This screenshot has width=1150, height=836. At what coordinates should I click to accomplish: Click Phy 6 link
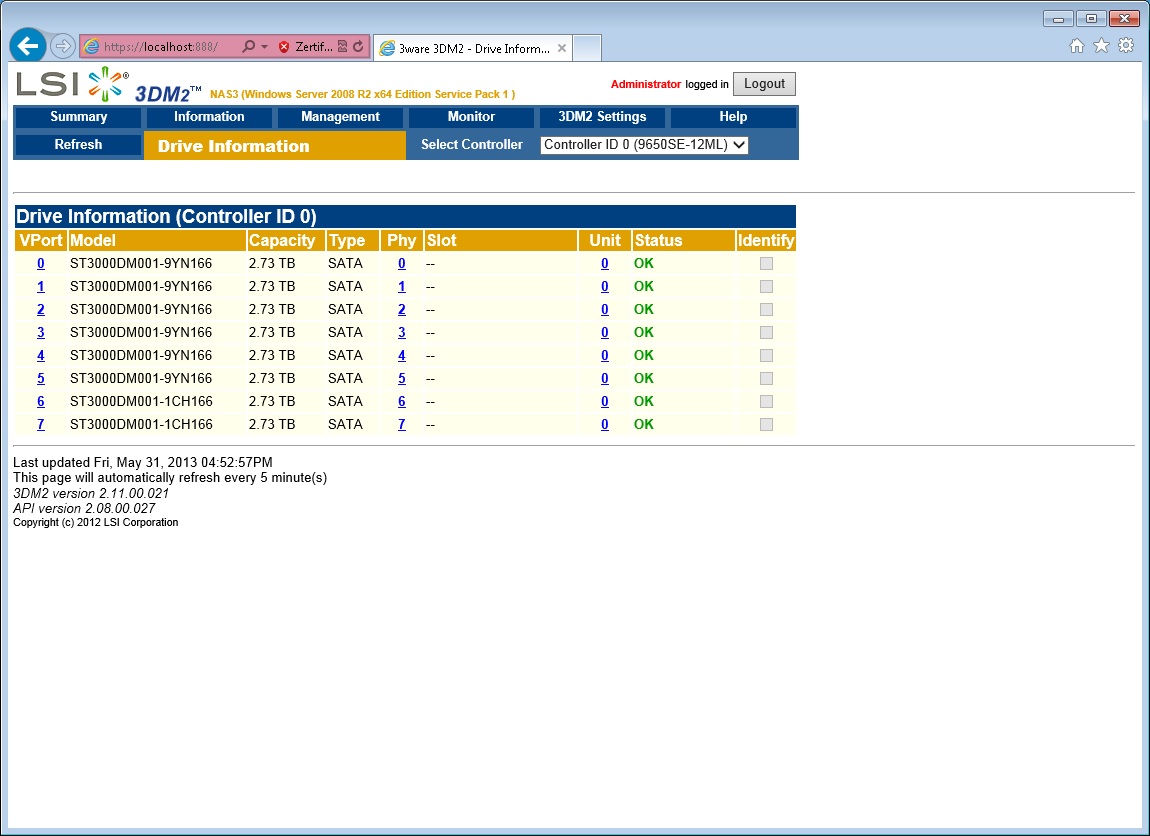tap(402, 401)
